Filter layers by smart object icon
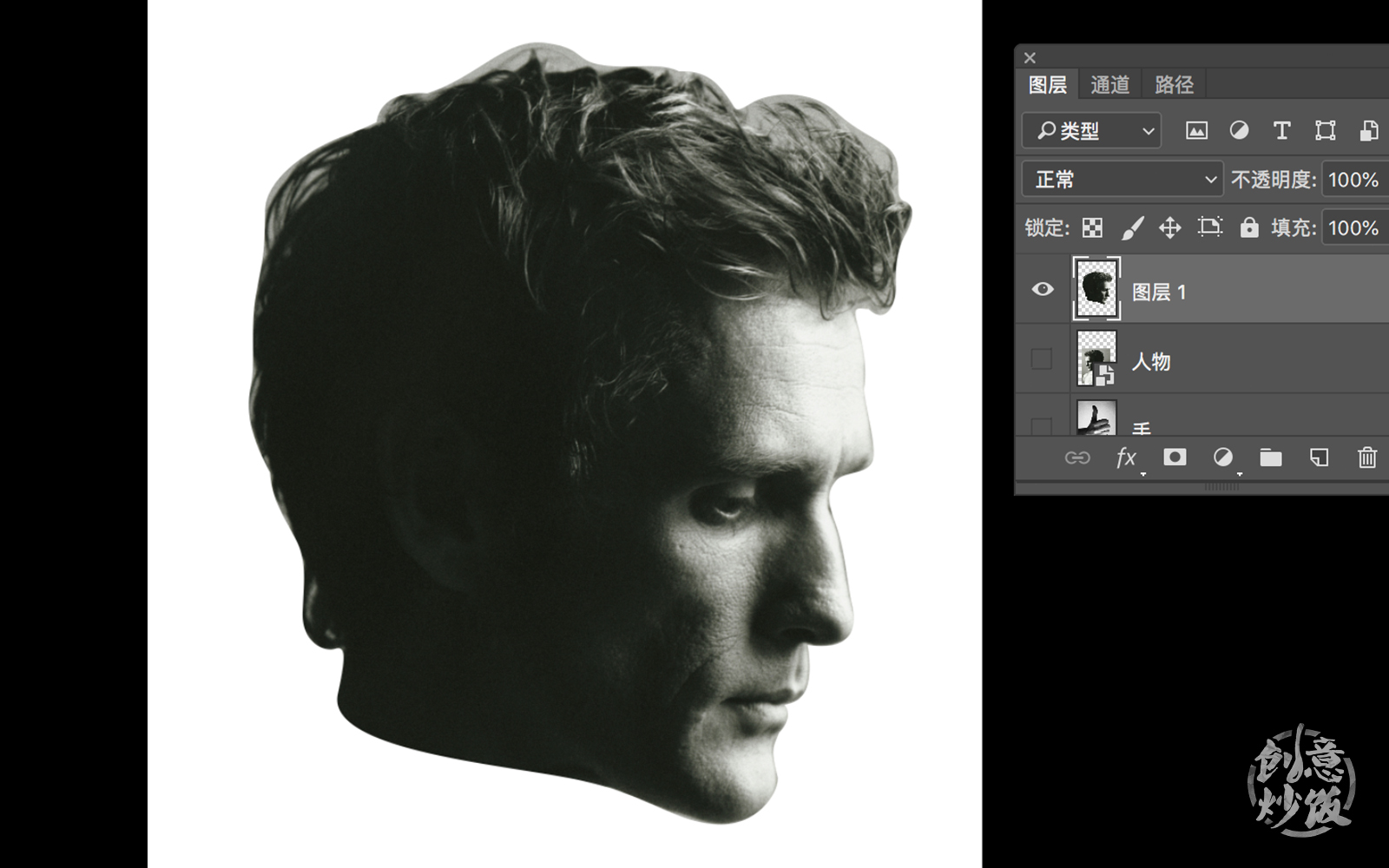The width and height of the screenshot is (1389, 868). coord(1368,131)
